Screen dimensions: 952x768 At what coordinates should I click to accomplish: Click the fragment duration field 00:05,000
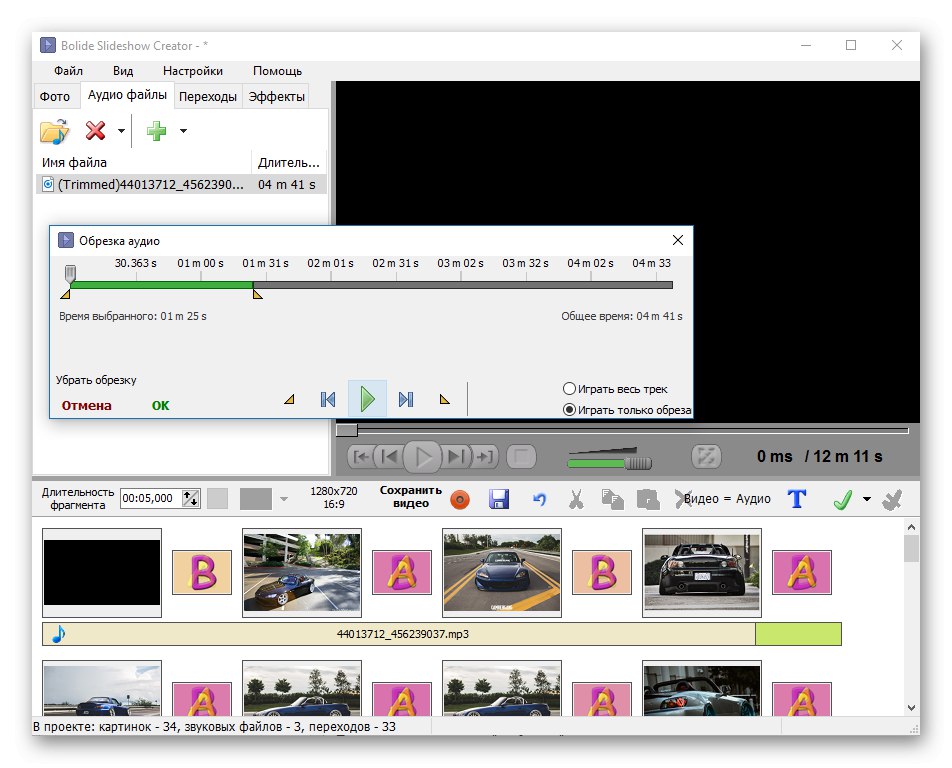(x=151, y=498)
